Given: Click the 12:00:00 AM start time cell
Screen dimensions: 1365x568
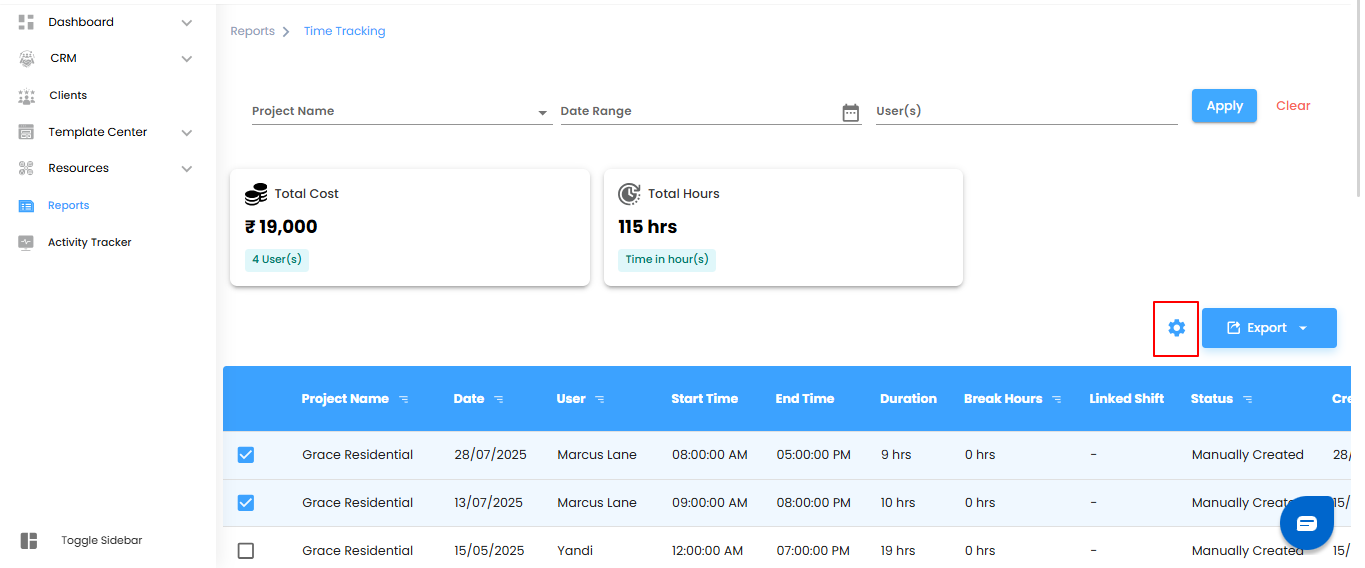Looking at the screenshot, I should click(707, 551).
